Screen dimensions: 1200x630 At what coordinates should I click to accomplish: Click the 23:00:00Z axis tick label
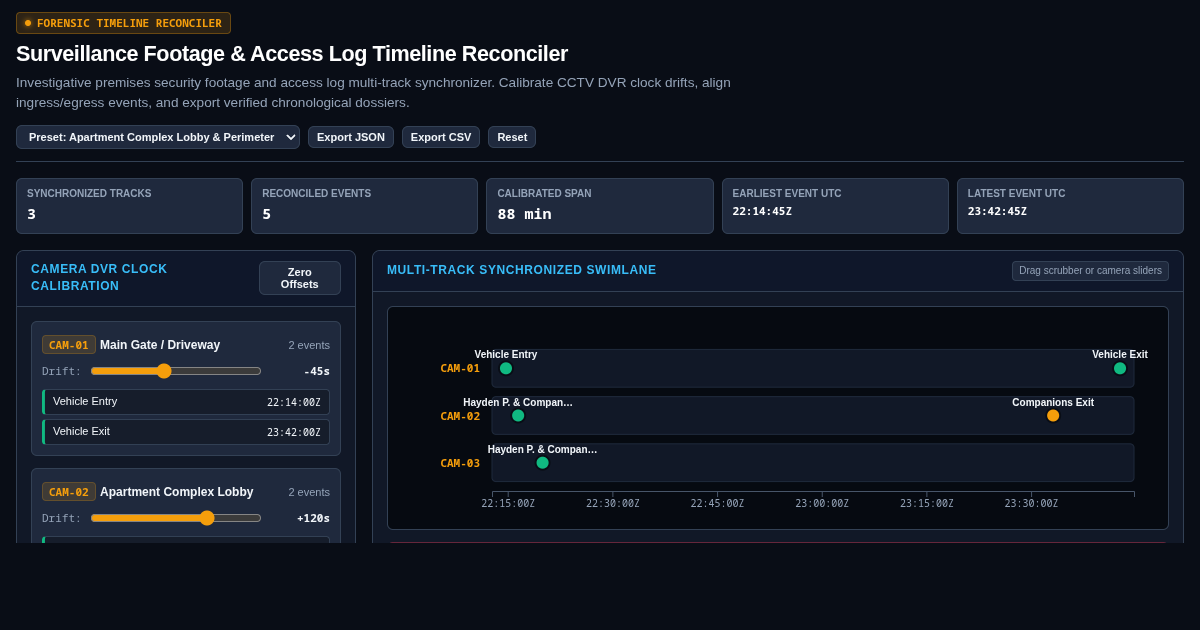pyautogui.click(x=822, y=504)
